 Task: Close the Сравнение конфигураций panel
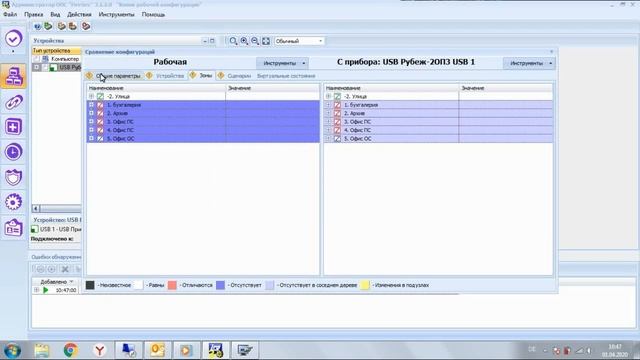pyautogui.click(x=551, y=52)
